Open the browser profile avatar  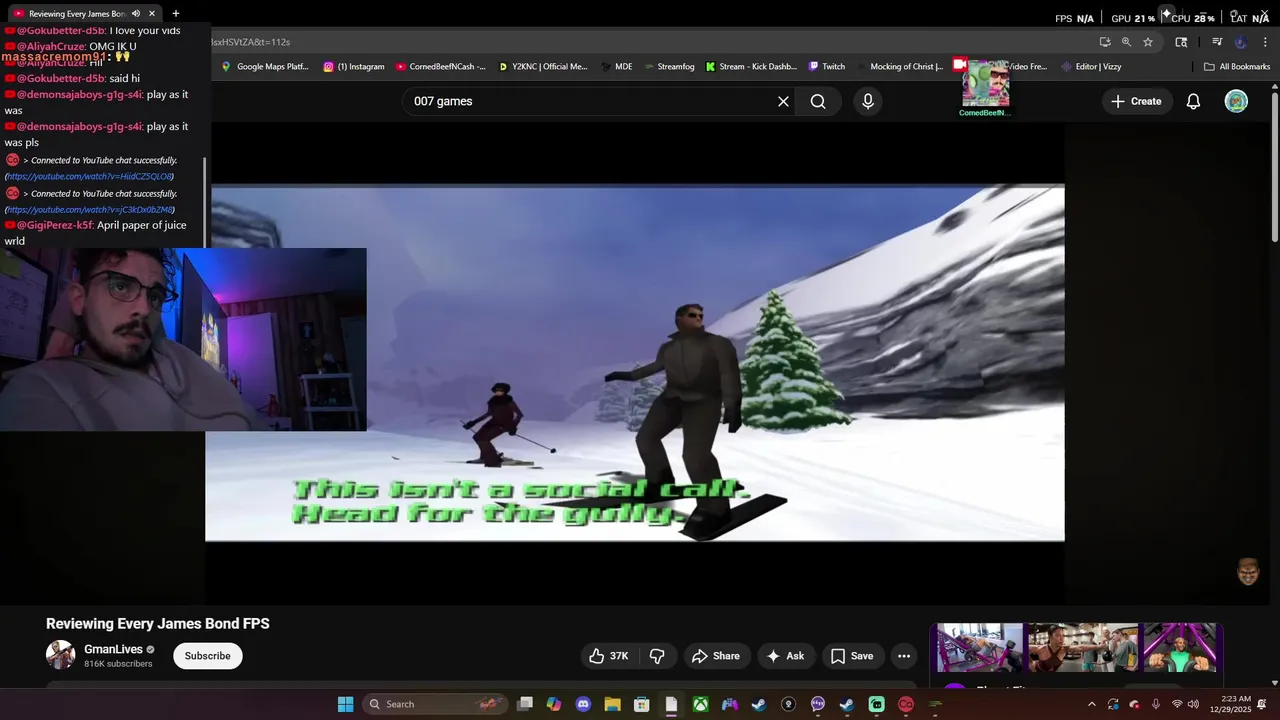pos(1241,42)
